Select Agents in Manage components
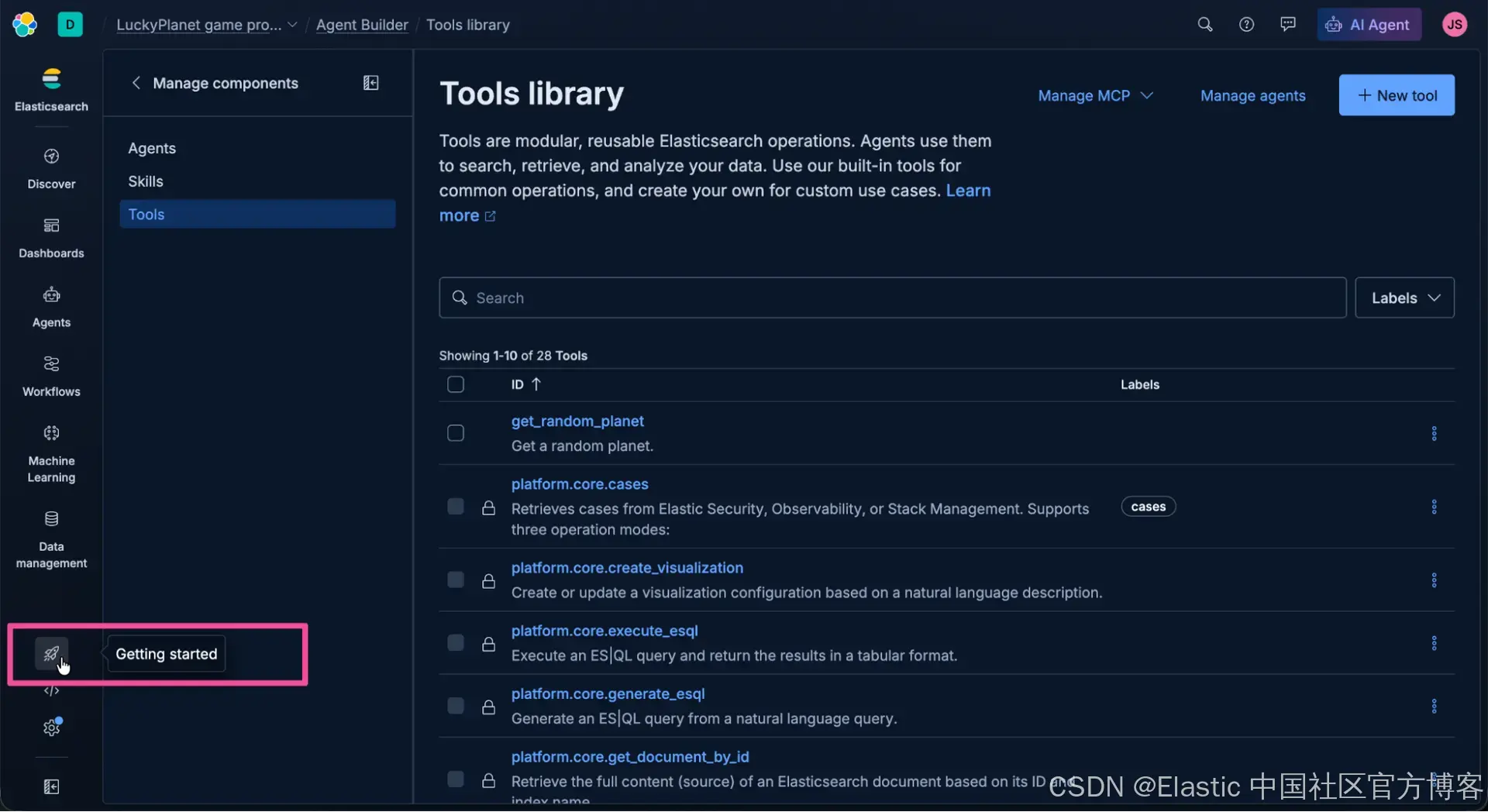 point(257,148)
